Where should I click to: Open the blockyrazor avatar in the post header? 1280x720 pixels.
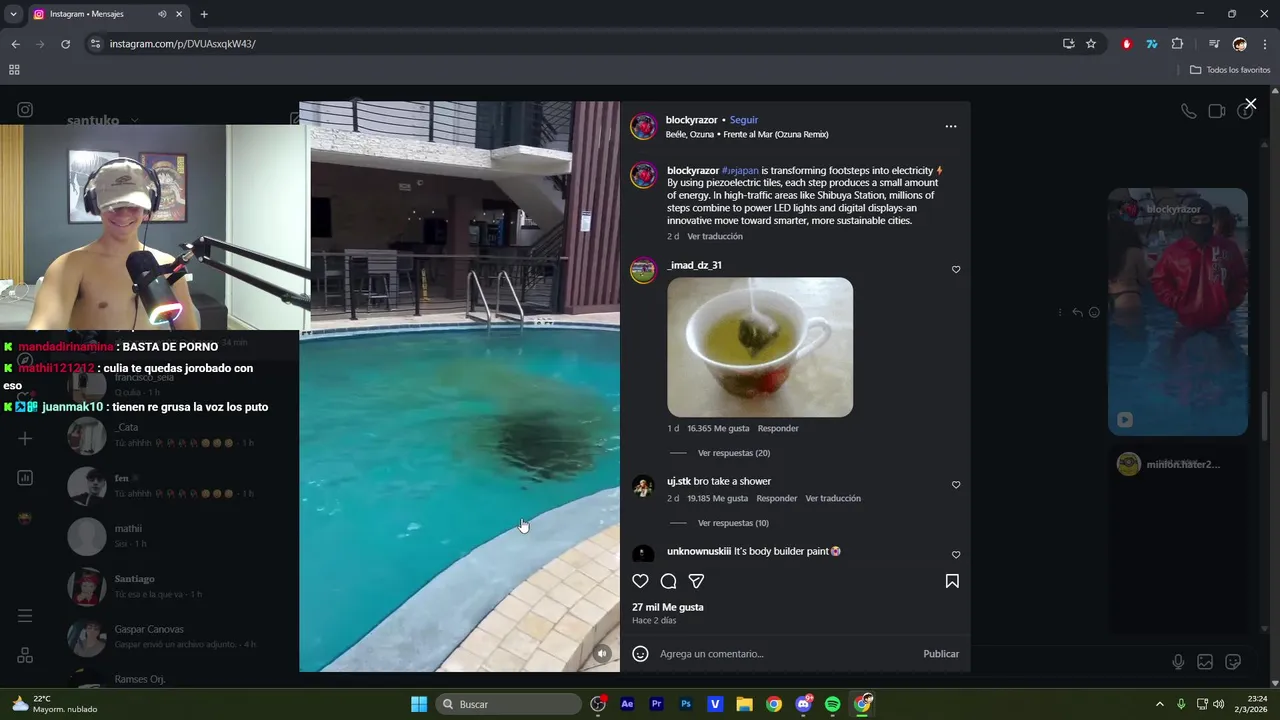coord(644,126)
